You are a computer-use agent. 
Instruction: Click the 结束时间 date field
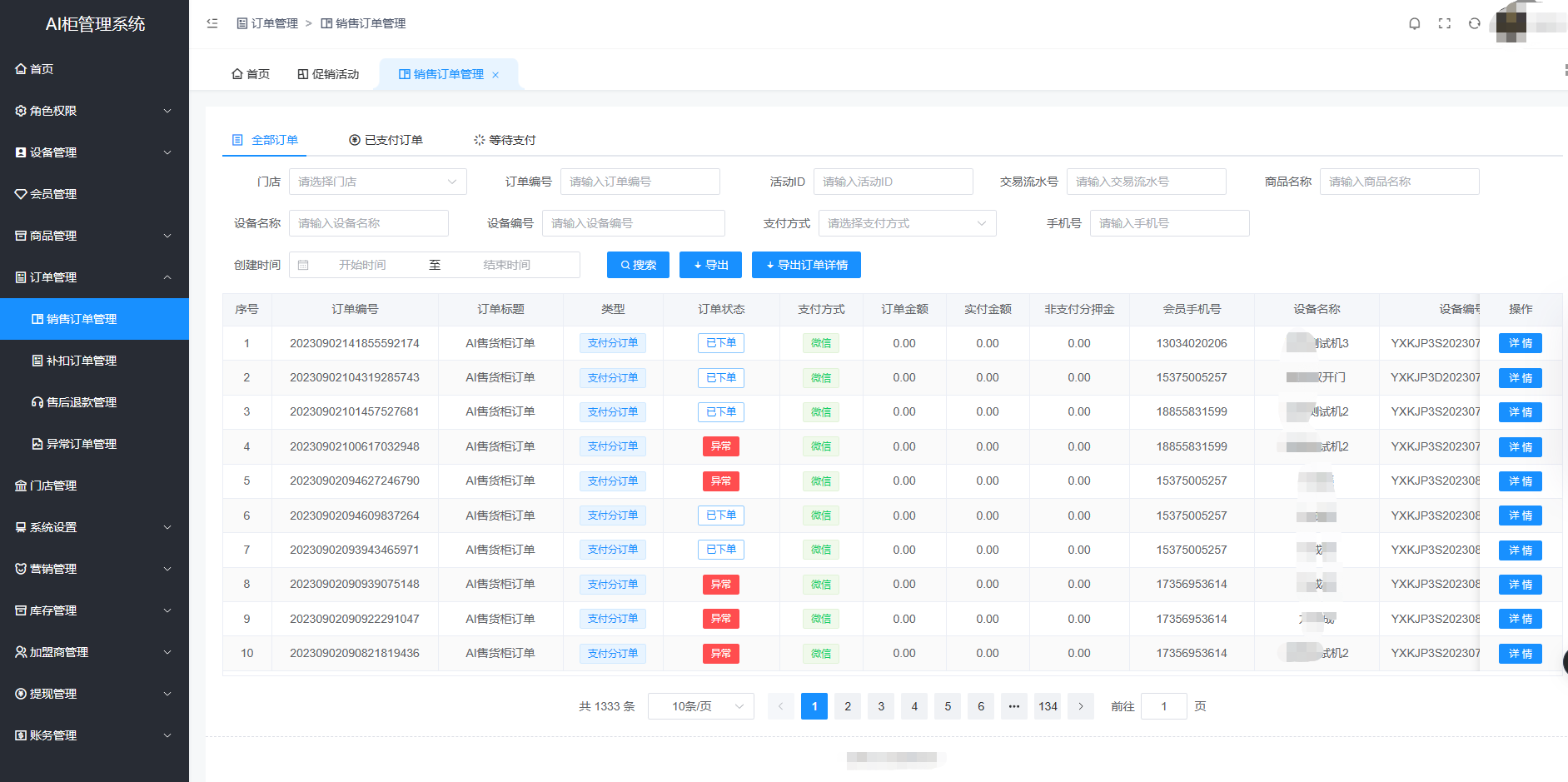(507, 265)
